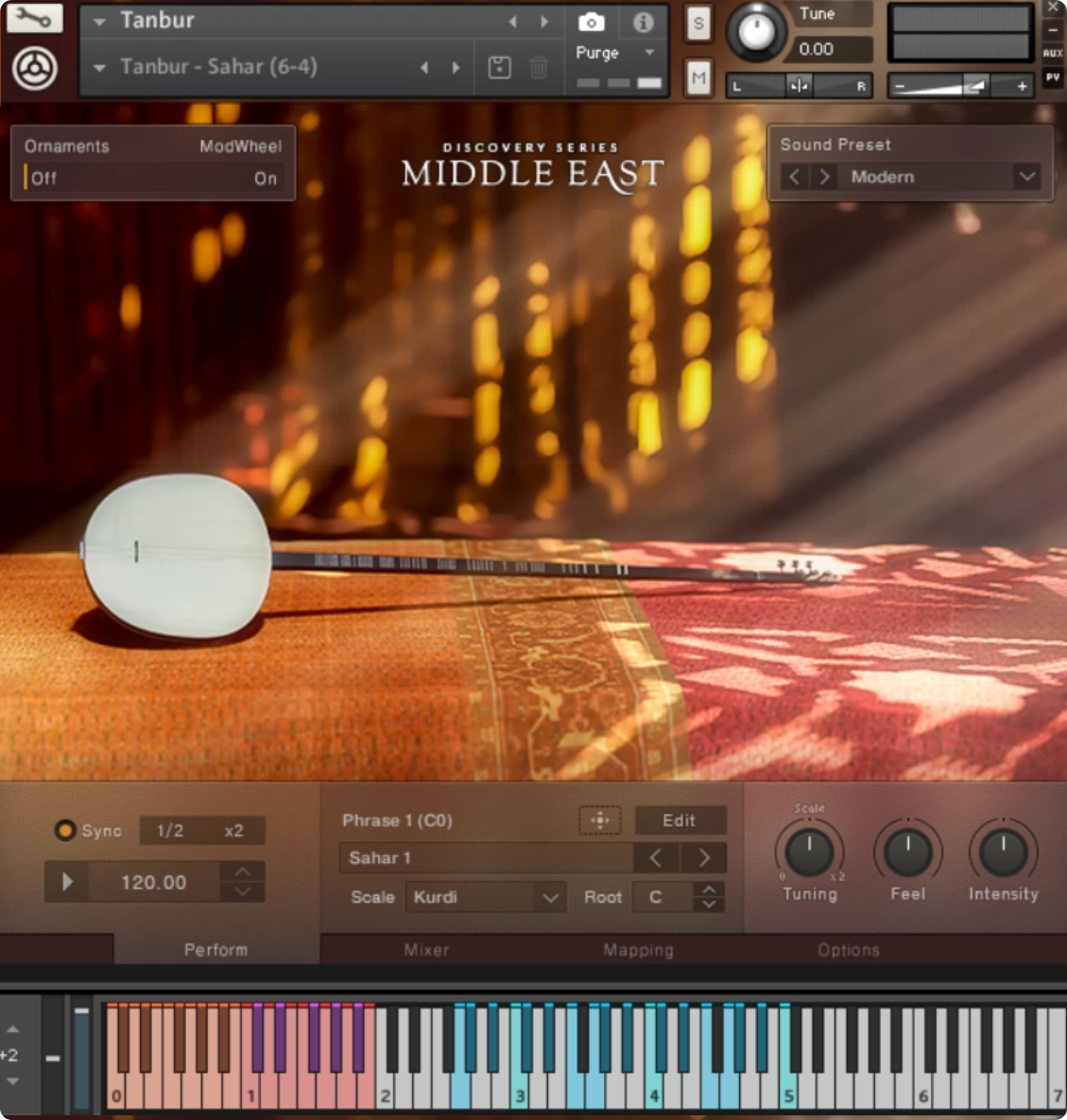Toggle Solo with the S button
This screenshot has width=1067, height=1120.
click(698, 25)
